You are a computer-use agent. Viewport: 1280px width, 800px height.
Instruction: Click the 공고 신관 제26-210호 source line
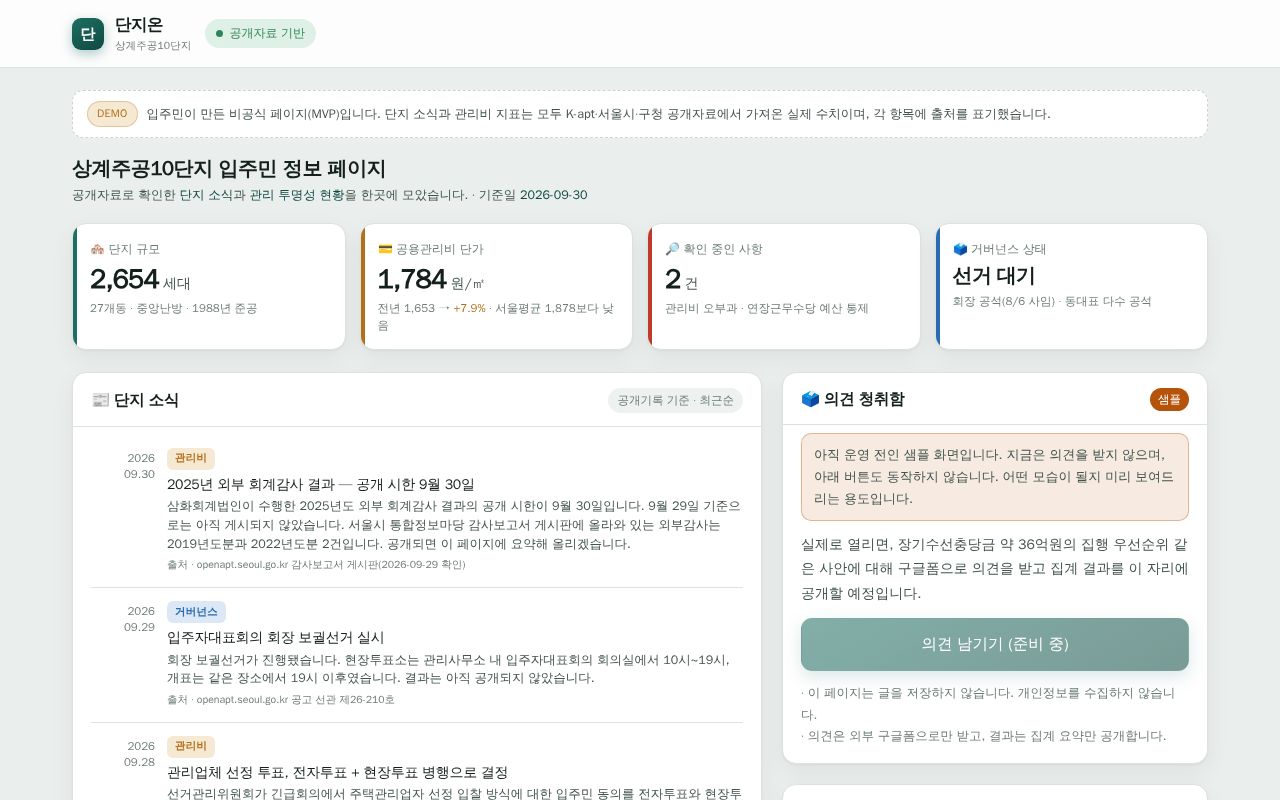(281, 699)
